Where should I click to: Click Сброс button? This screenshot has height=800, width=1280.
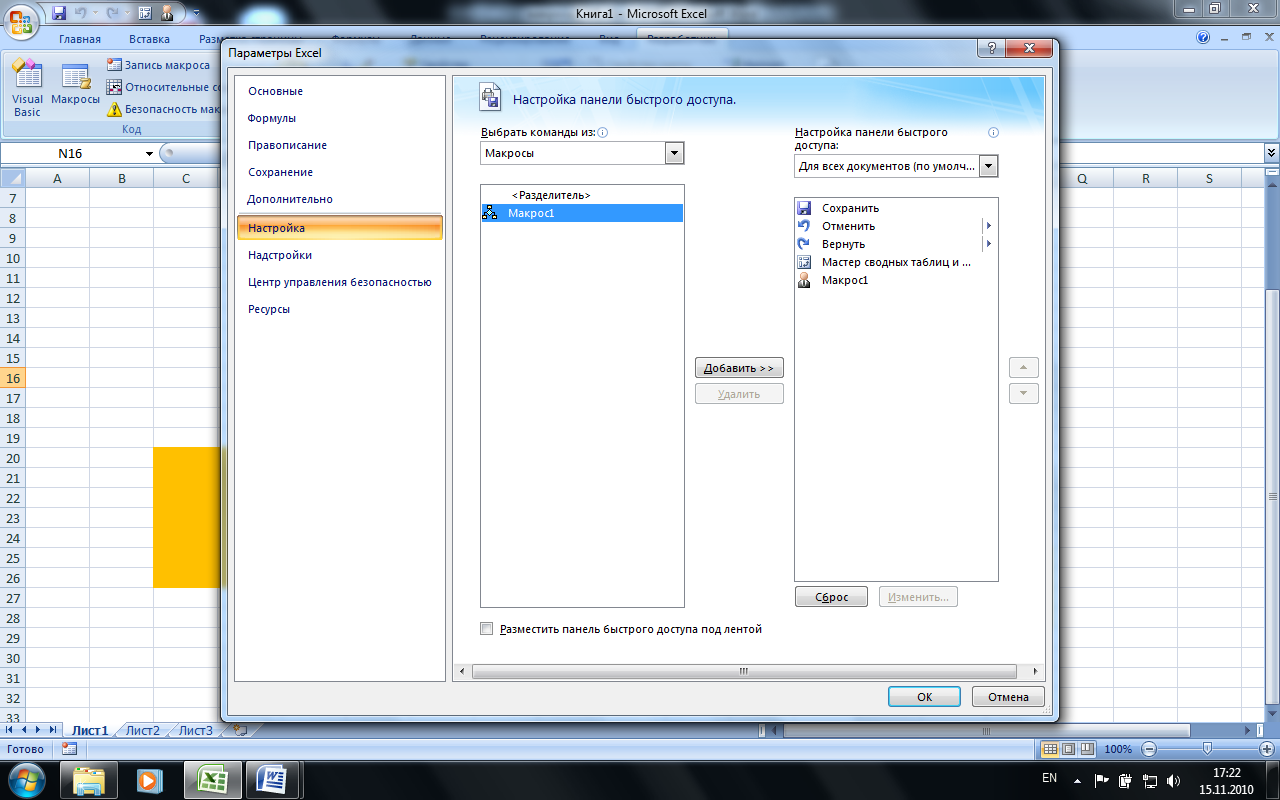tap(831, 597)
